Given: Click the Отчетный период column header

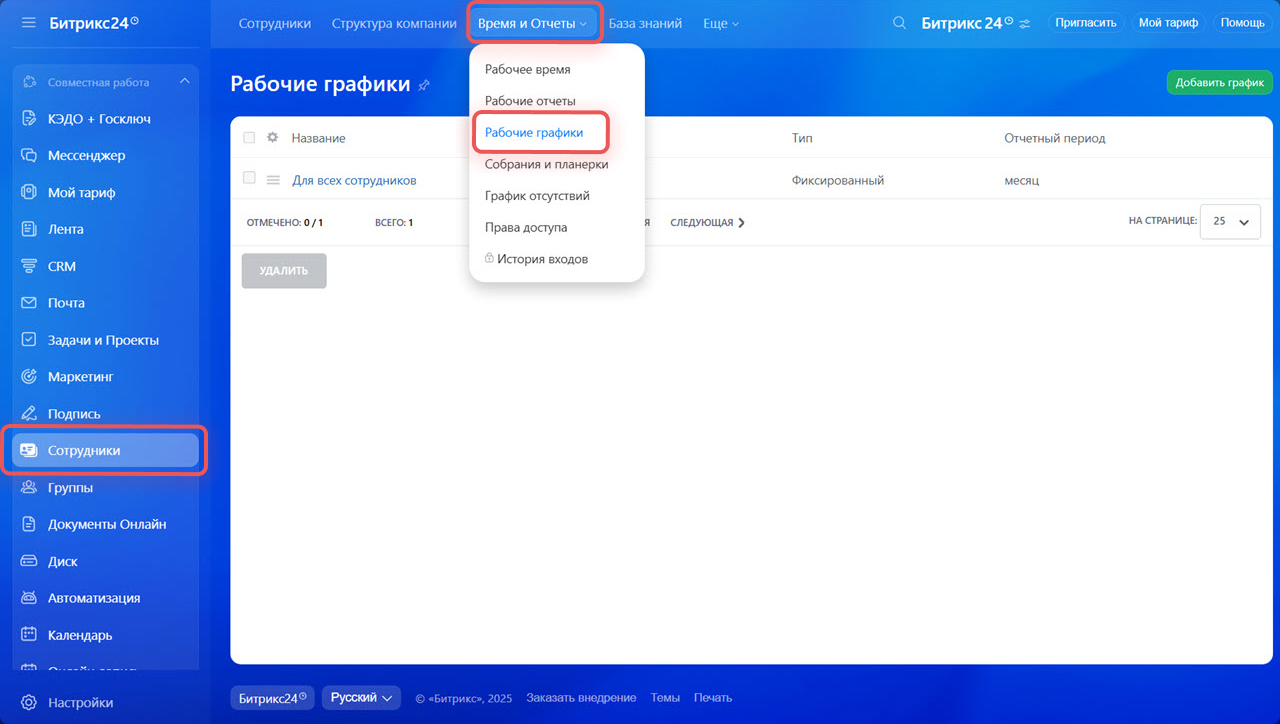Looking at the screenshot, I should point(1055,138).
